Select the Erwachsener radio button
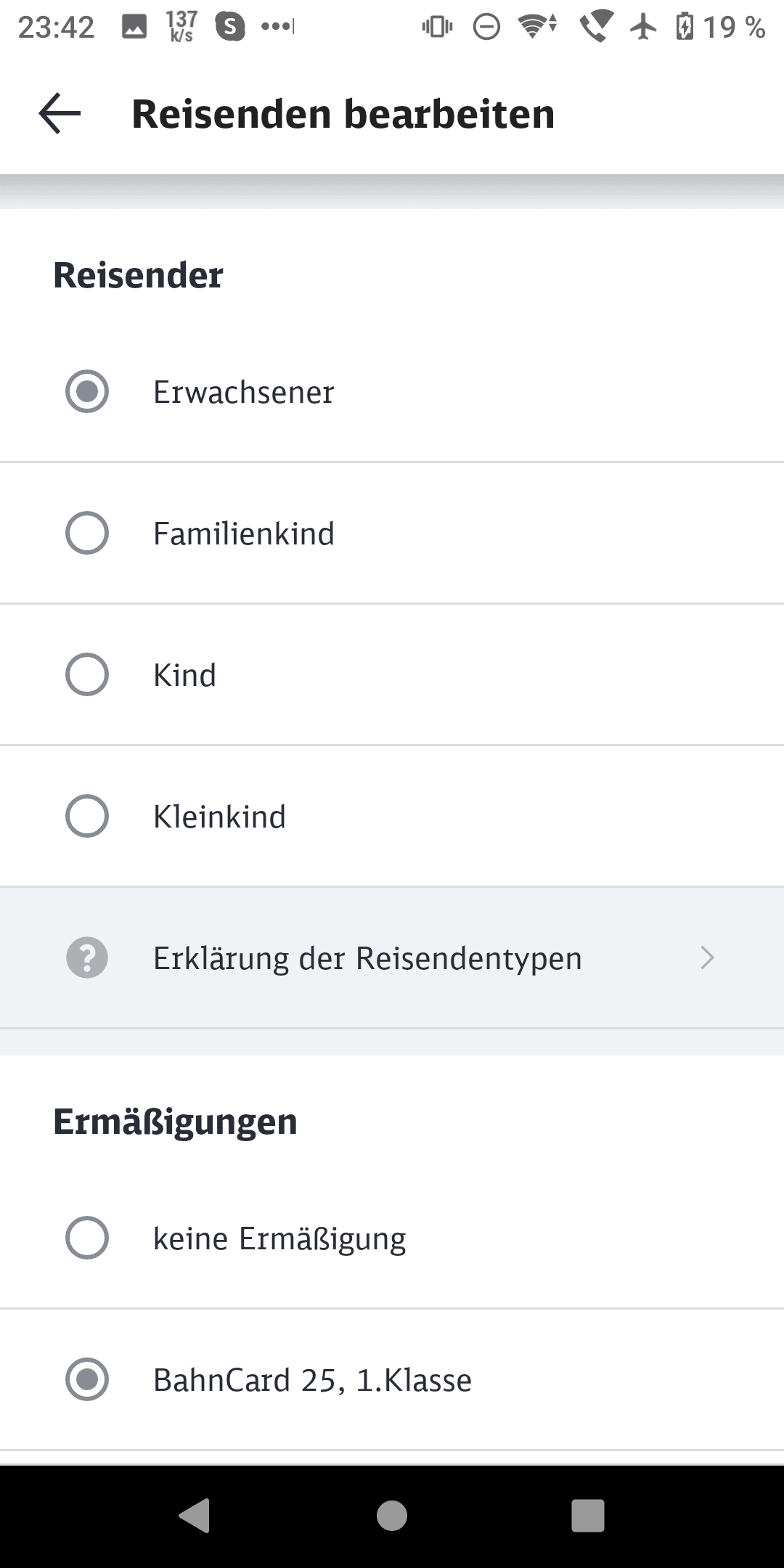The image size is (784, 1568). point(87,392)
